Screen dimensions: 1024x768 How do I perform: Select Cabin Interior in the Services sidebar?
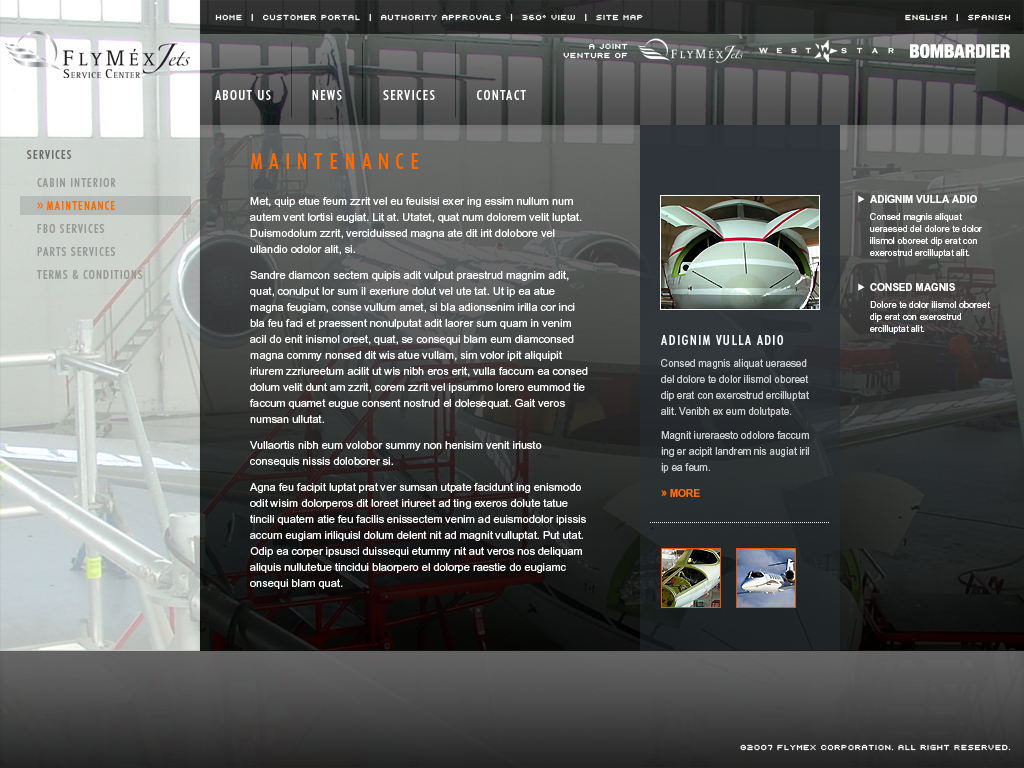(x=76, y=182)
